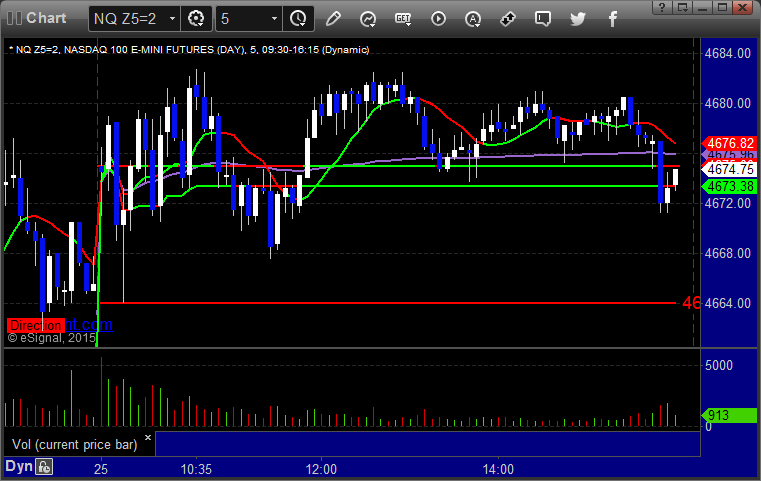Open the time template clock icon
Viewport: 761px width, 481px height.
coord(298,19)
